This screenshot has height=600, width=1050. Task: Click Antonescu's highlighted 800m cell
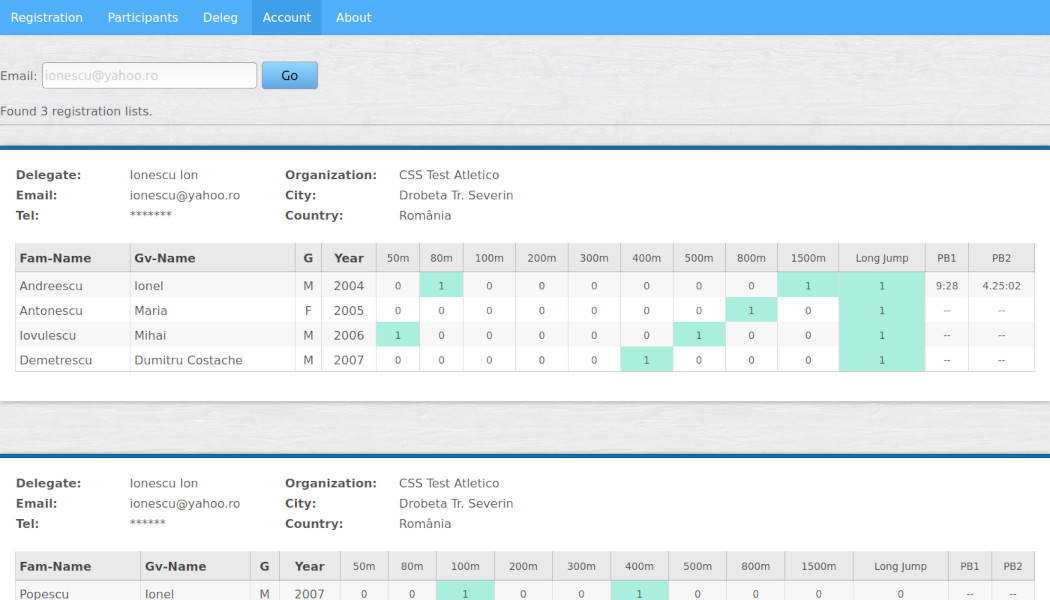tap(751, 311)
